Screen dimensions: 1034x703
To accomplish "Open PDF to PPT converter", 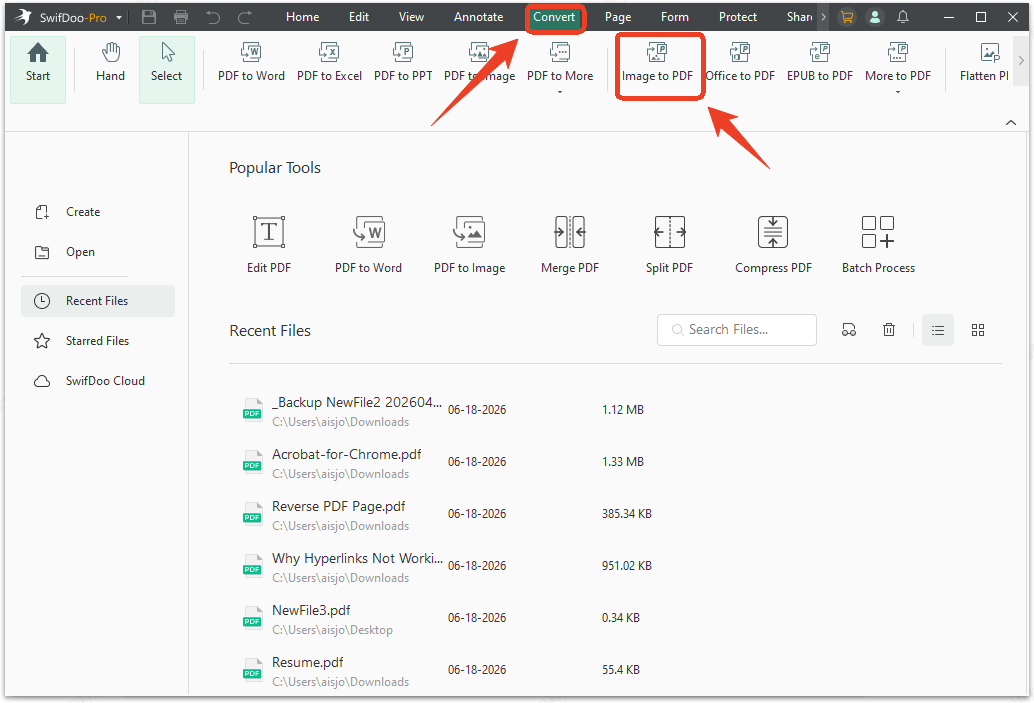I will [403, 64].
